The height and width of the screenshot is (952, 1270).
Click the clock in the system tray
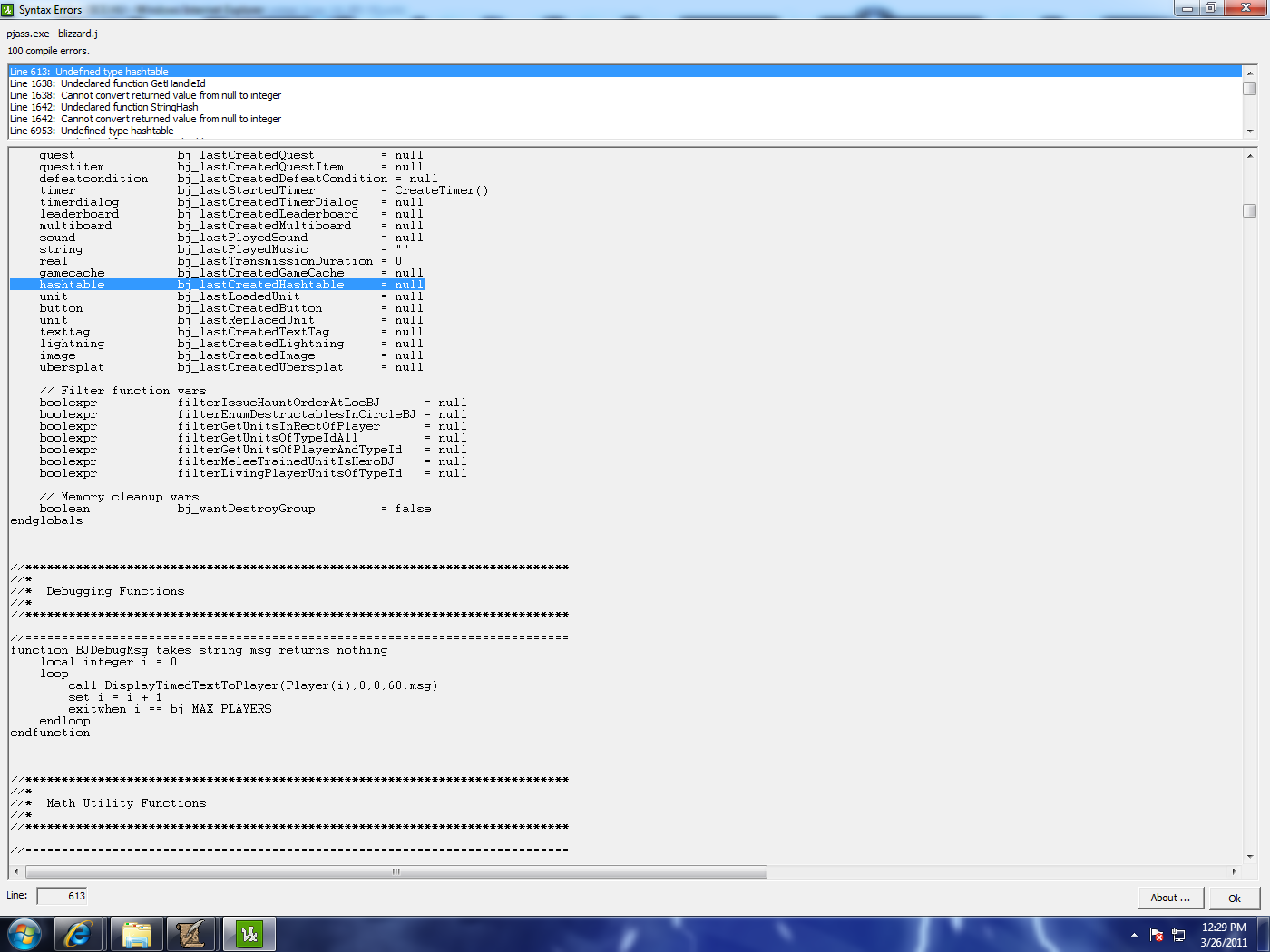point(1224,935)
